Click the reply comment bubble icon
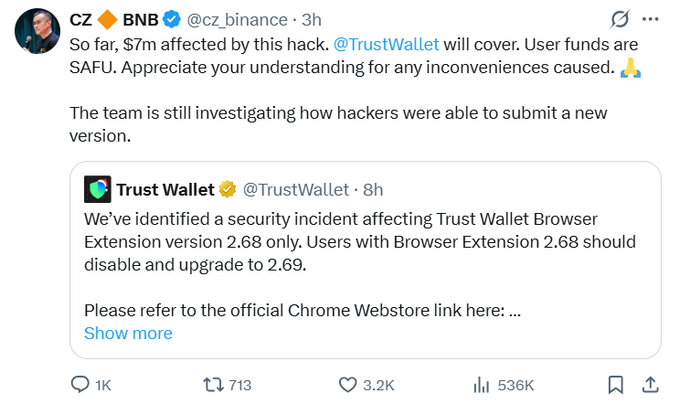The image size is (680, 404). 80,384
